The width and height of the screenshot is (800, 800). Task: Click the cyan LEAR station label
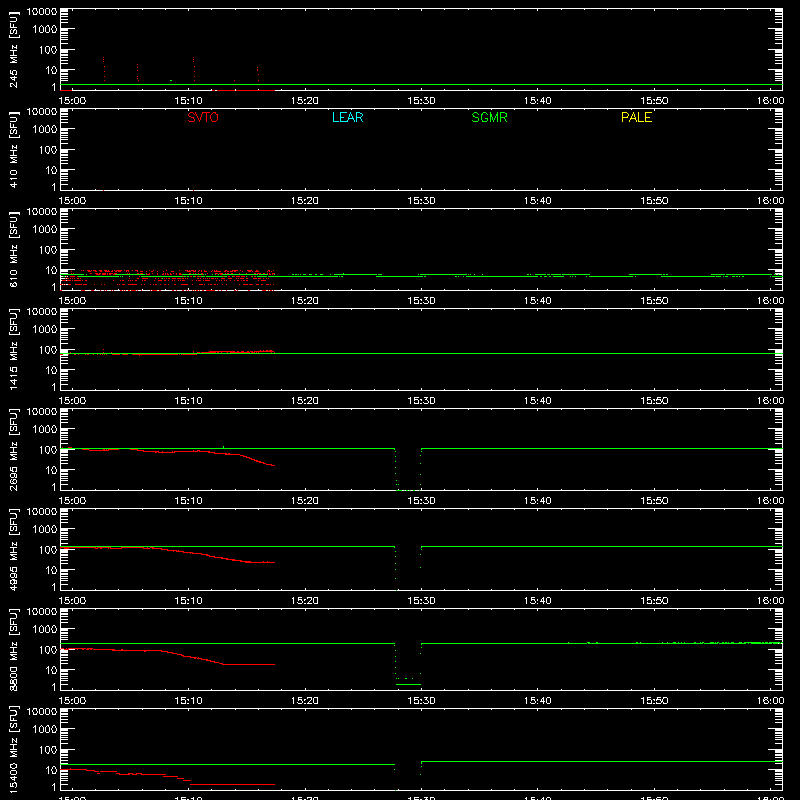[347, 117]
